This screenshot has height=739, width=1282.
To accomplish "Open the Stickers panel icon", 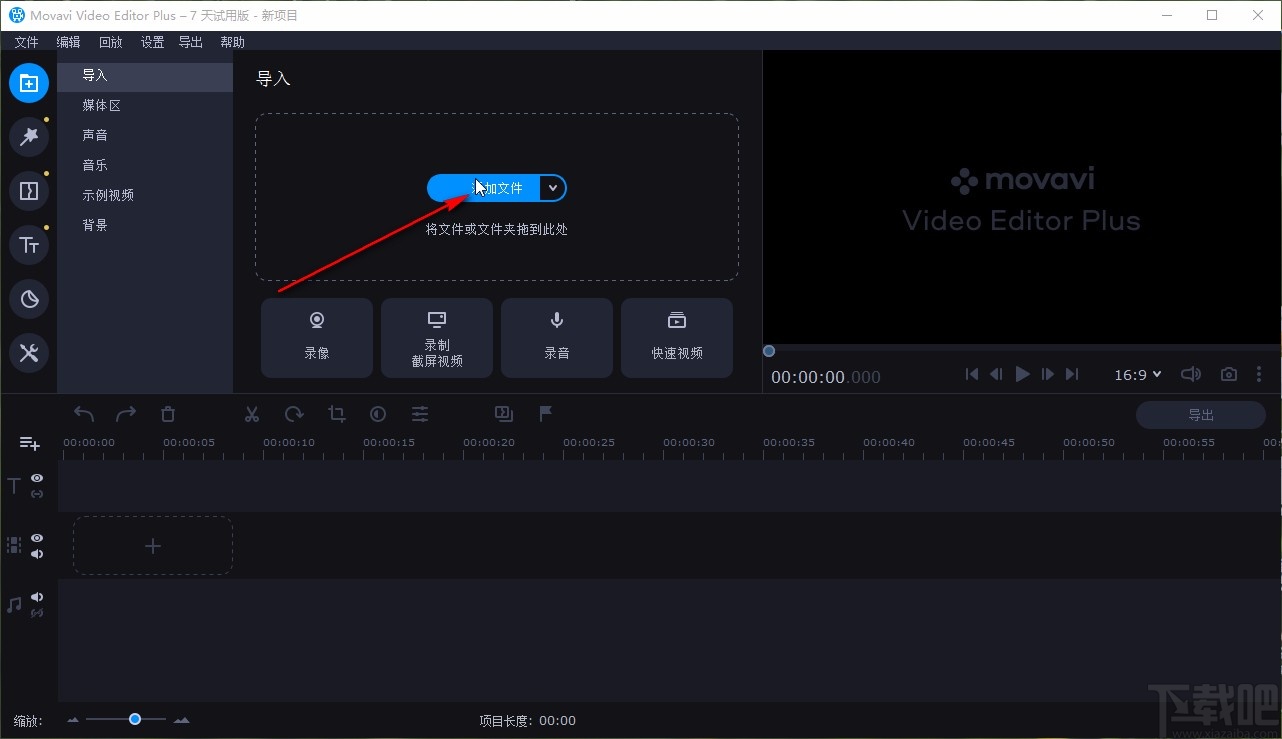I will (29, 299).
